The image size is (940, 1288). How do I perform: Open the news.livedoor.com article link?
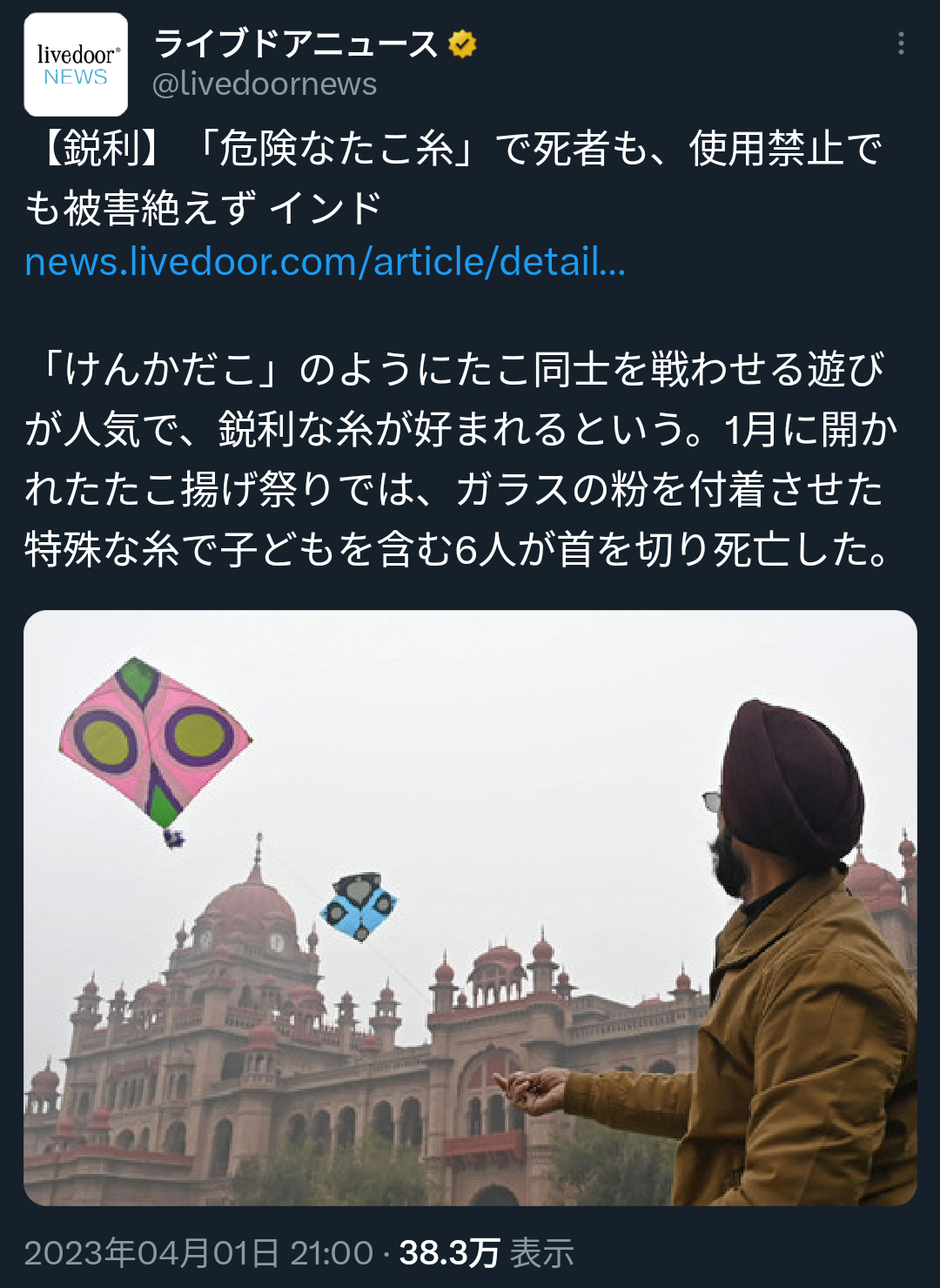coord(325,261)
